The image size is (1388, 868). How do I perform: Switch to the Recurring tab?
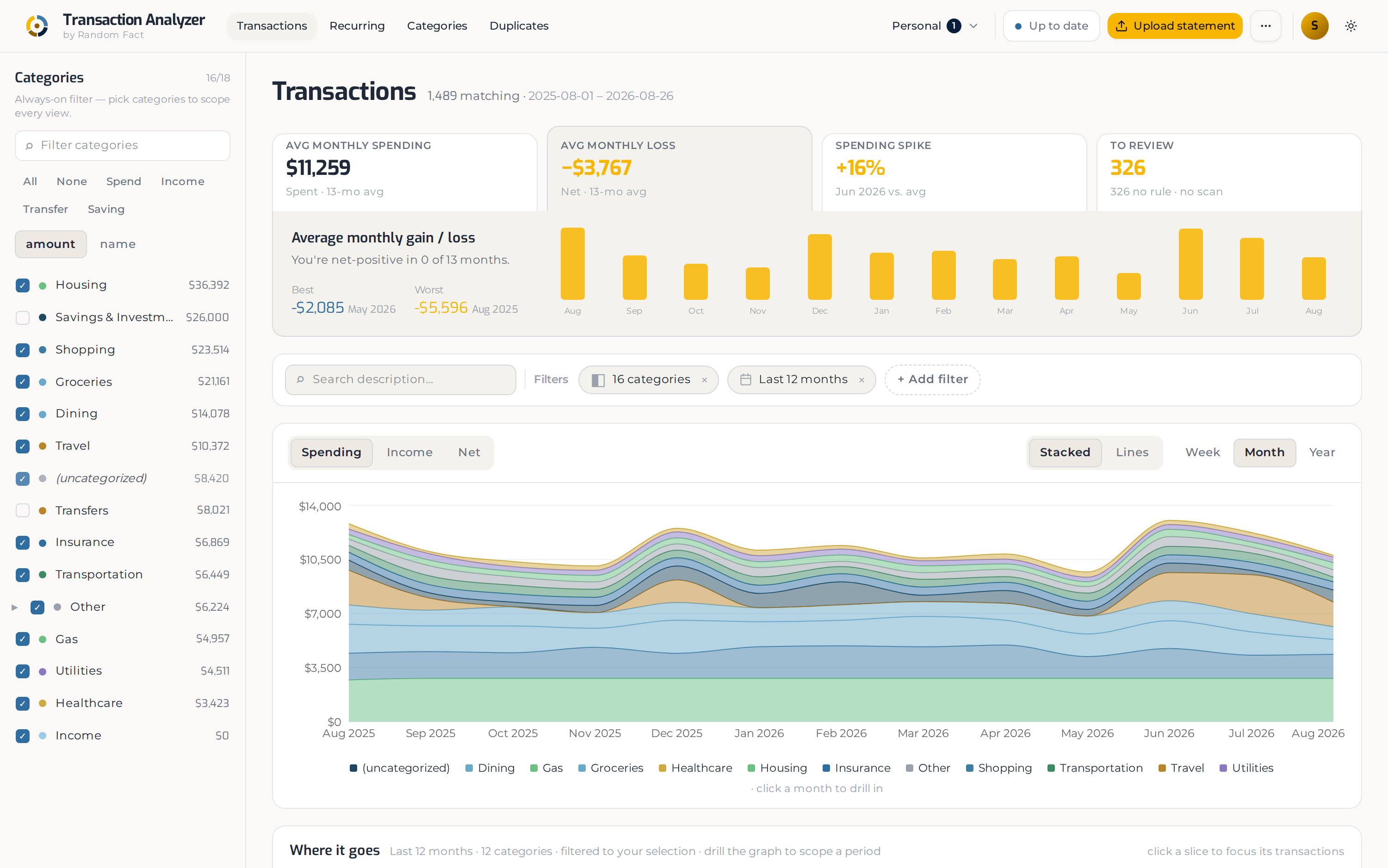coord(356,26)
